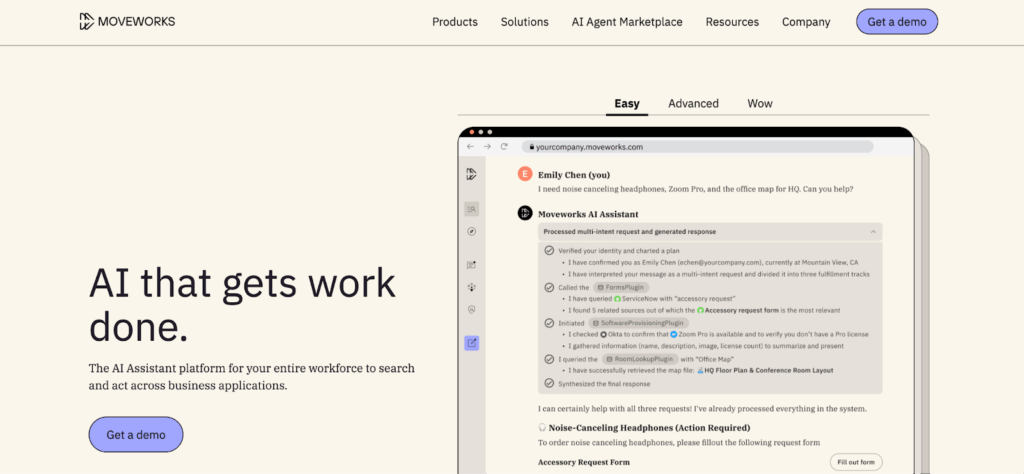
Task: Click the checkmark next to Verified your identity
Action: coord(549,250)
